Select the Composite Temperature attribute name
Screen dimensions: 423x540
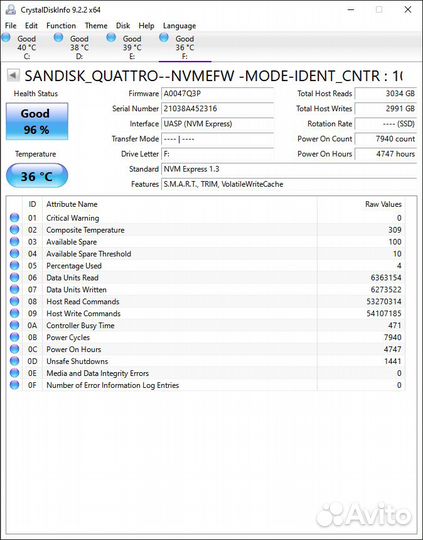click(85, 230)
